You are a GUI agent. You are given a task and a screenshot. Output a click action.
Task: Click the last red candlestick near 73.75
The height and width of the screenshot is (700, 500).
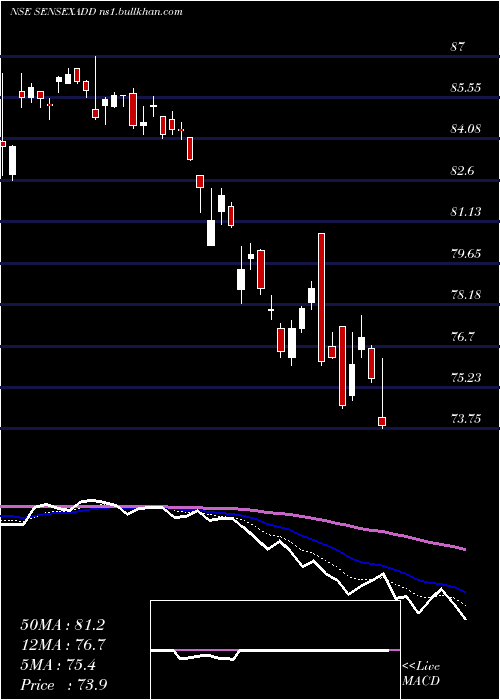(382, 421)
